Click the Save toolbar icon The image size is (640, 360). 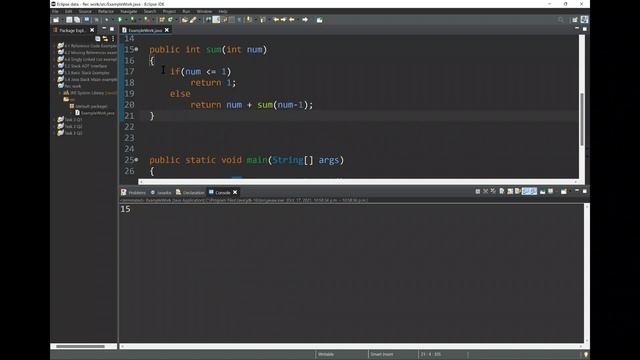click(69, 20)
